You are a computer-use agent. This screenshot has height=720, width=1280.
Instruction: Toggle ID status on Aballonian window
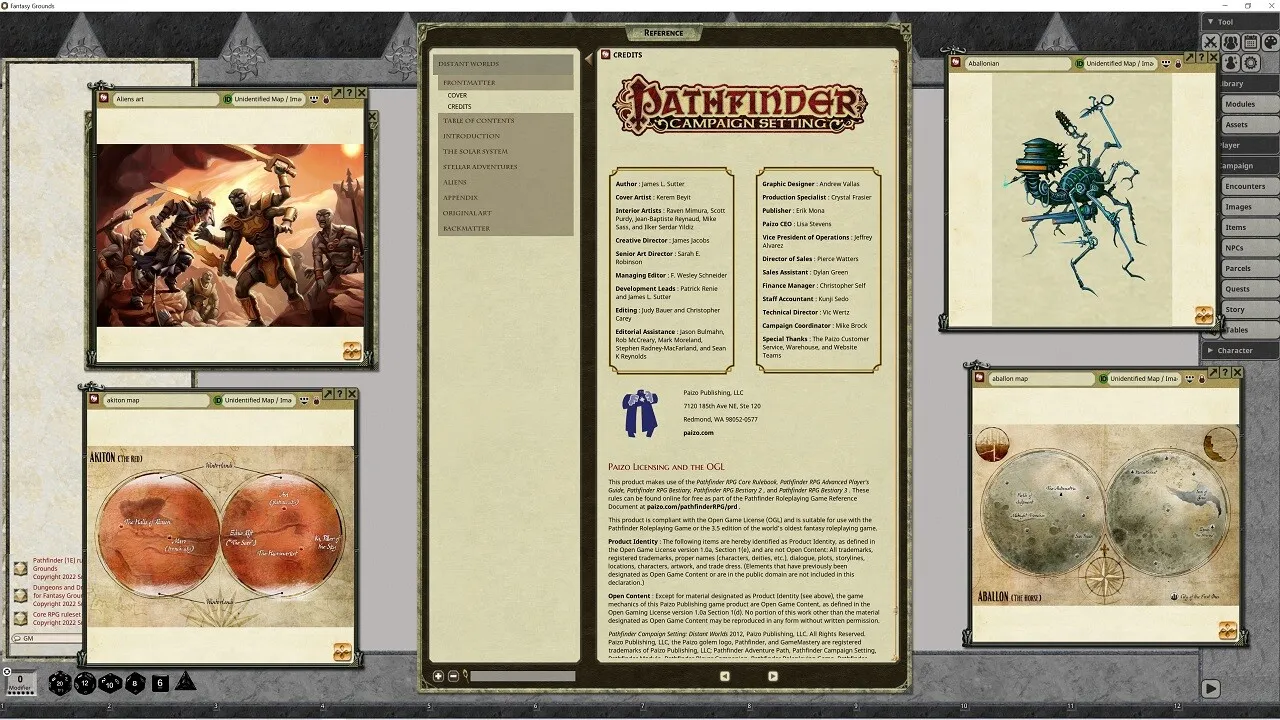[x=1080, y=63]
